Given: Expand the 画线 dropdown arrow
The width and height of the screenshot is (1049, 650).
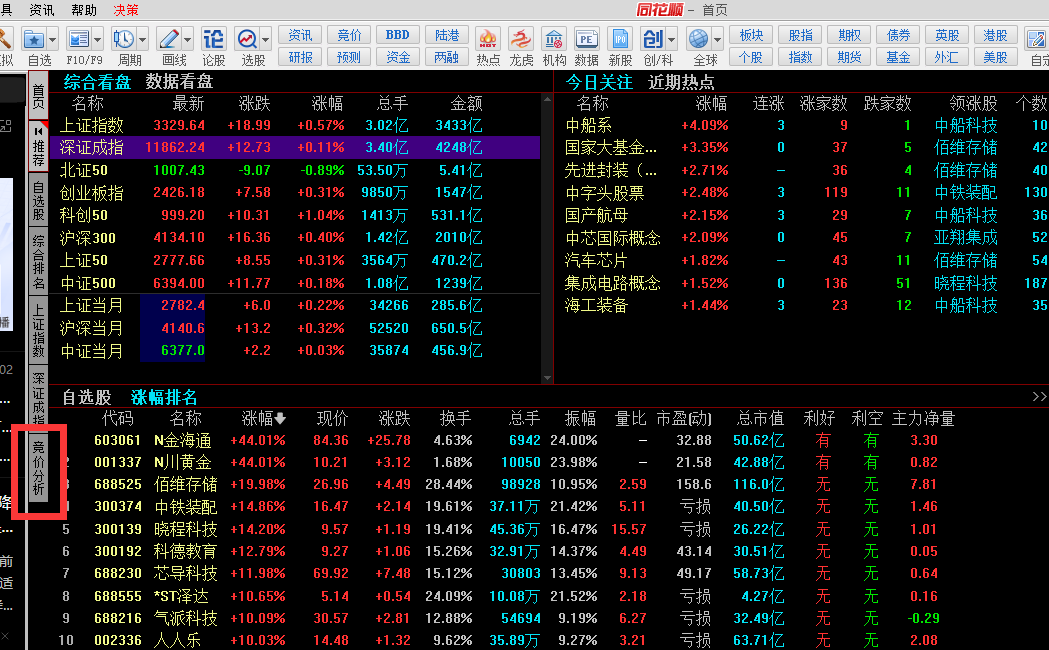Looking at the screenshot, I should (x=187, y=40).
